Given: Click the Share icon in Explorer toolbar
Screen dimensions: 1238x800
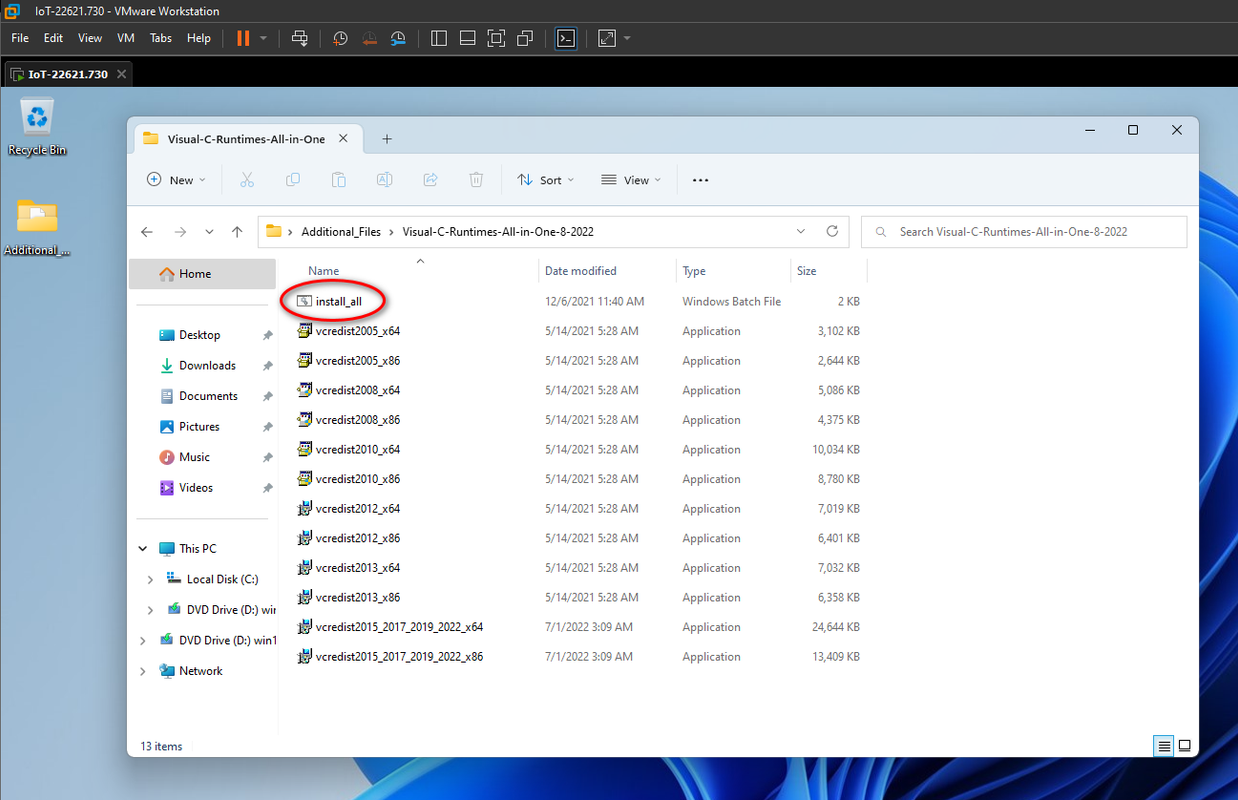Looking at the screenshot, I should [430, 180].
